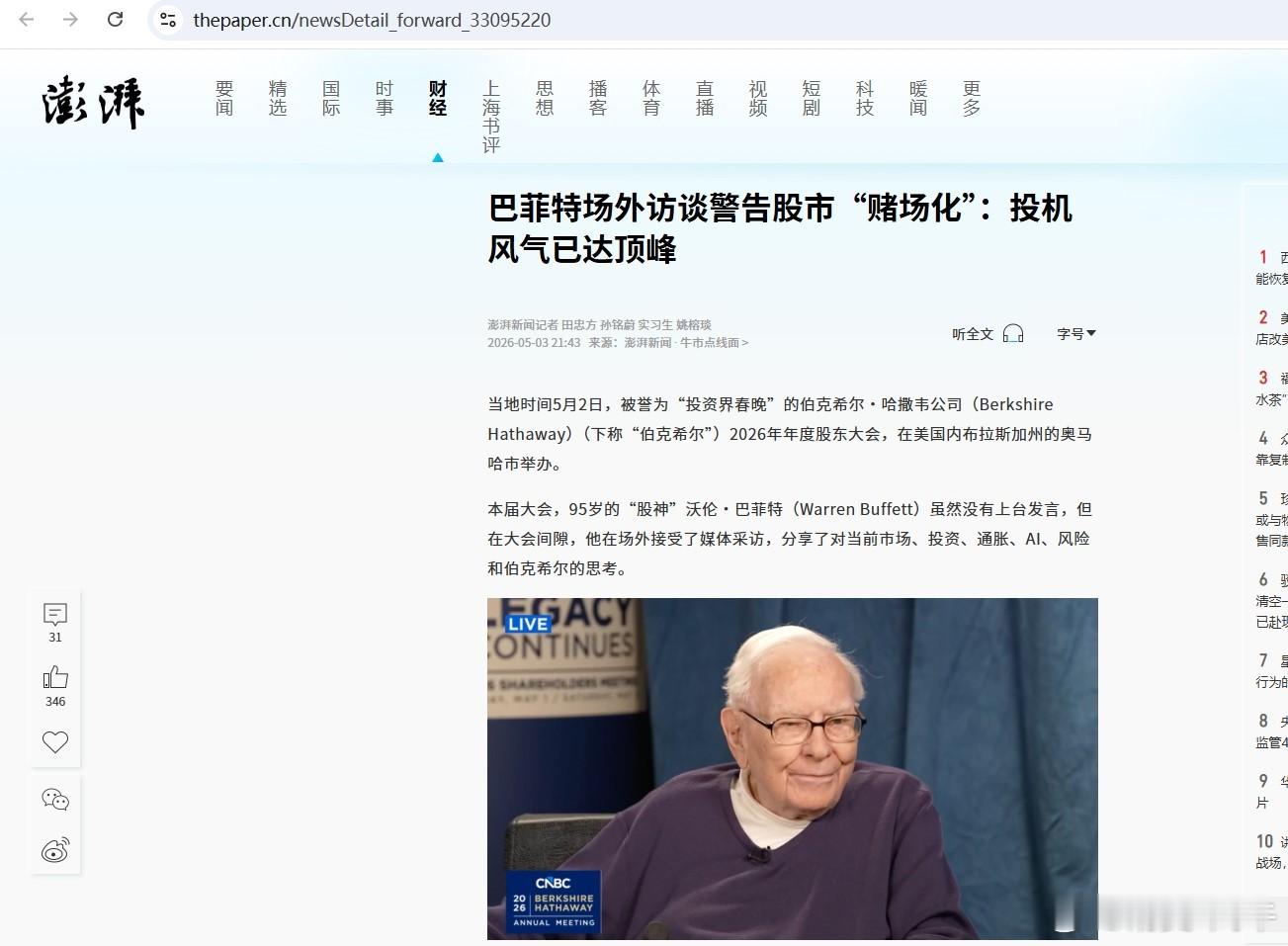Go forward with the browser forward arrow
The image size is (1288, 946).
70,20
